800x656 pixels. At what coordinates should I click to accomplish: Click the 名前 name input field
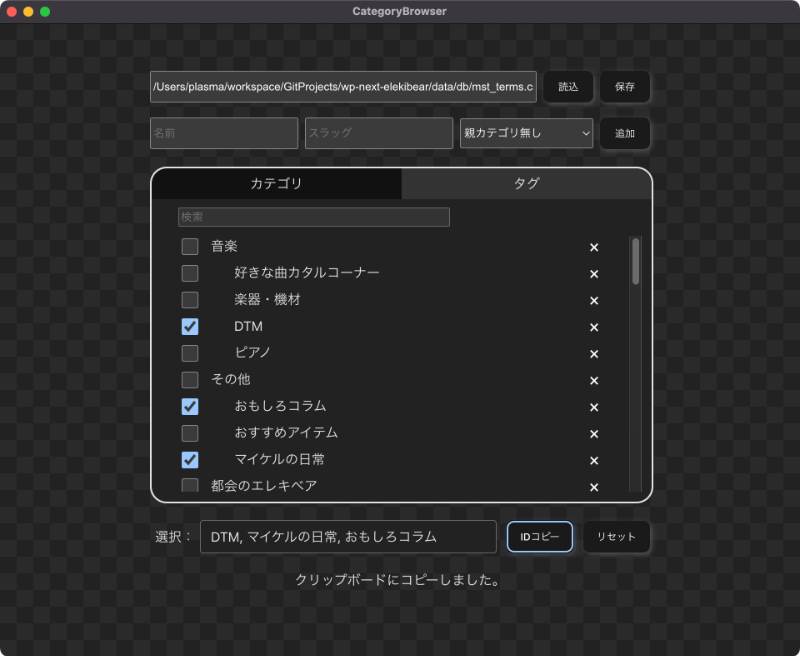[x=224, y=133]
